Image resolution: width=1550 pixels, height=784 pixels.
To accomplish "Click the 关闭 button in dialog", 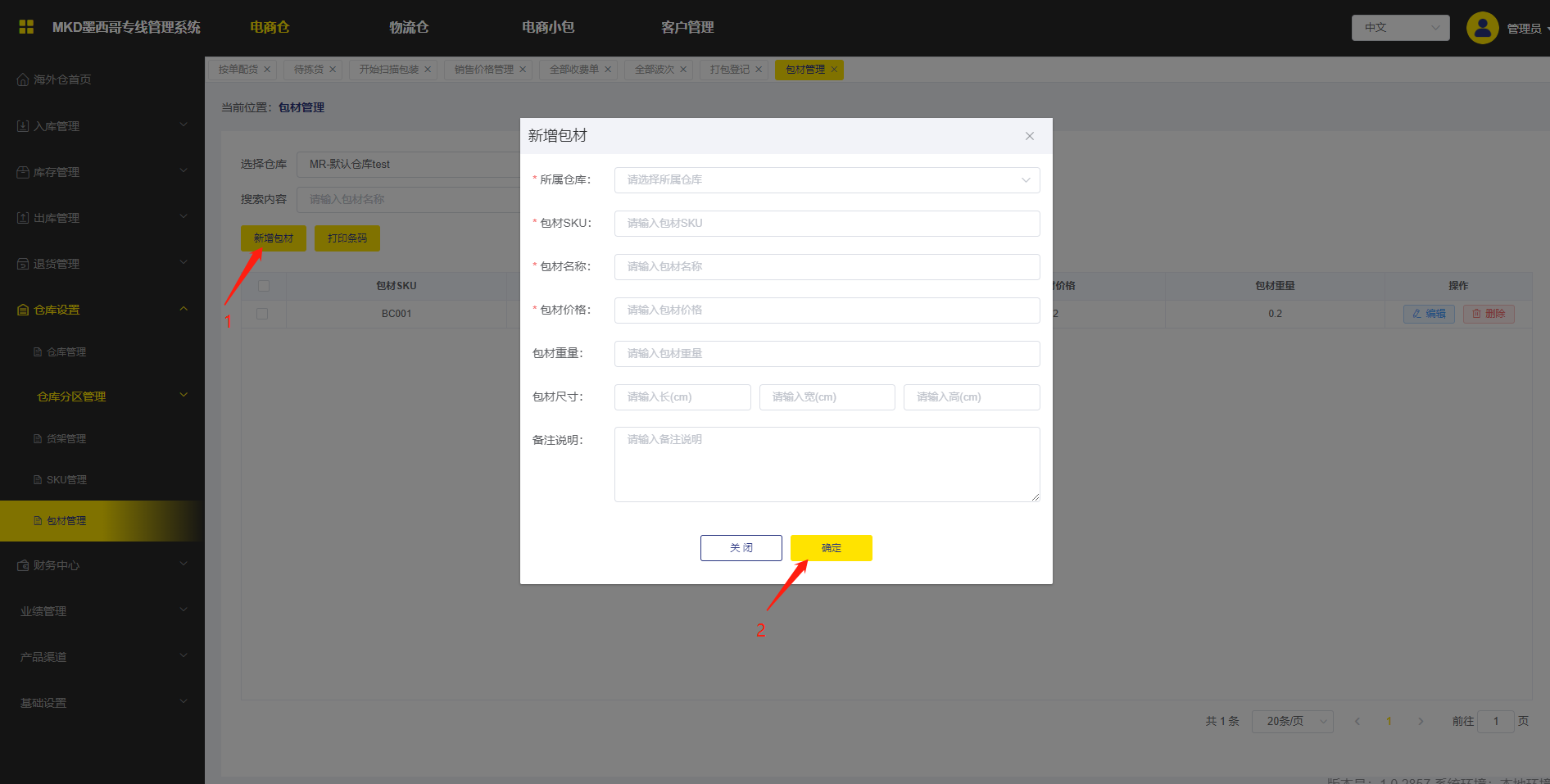I will (x=741, y=548).
